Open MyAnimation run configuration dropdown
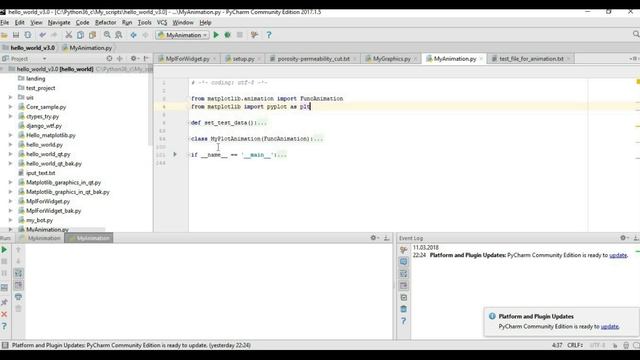Screen dimensions: 640x360 (182, 35)
